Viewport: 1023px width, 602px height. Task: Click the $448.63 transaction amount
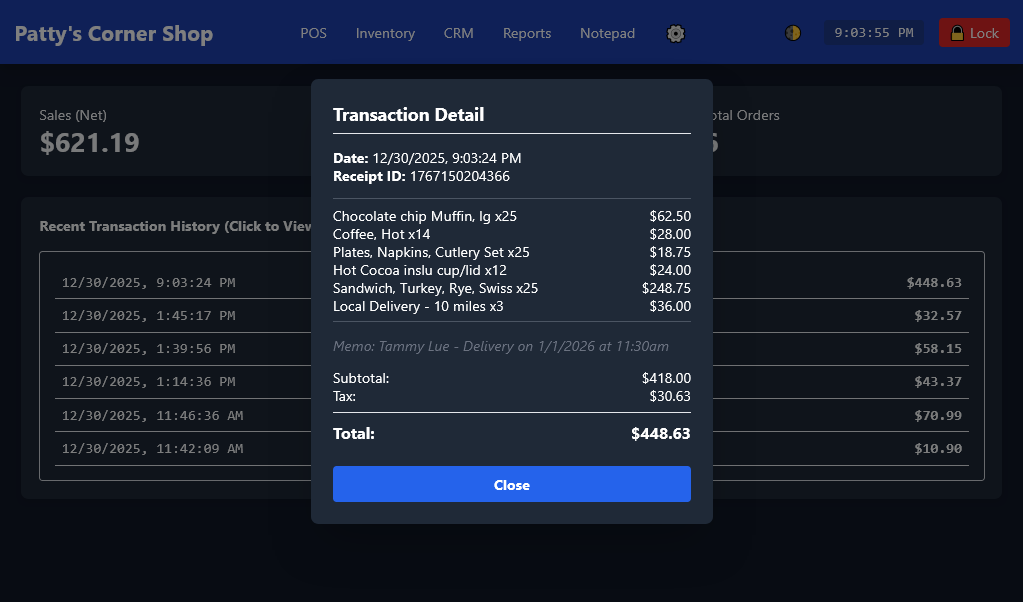pos(933,283)
